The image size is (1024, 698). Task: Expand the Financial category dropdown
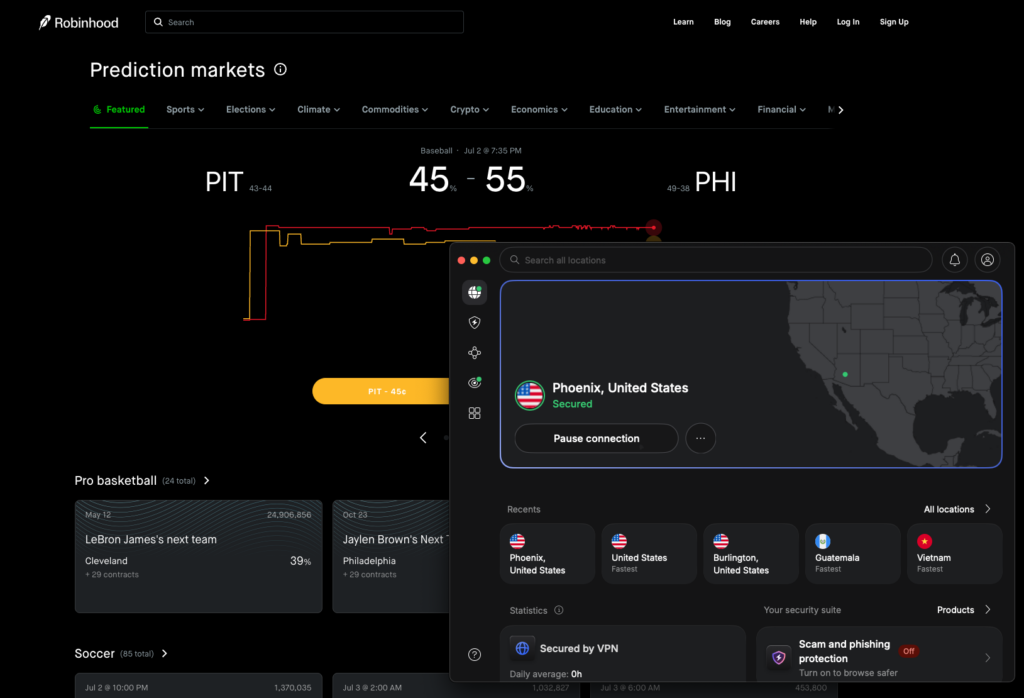point(781,110)
